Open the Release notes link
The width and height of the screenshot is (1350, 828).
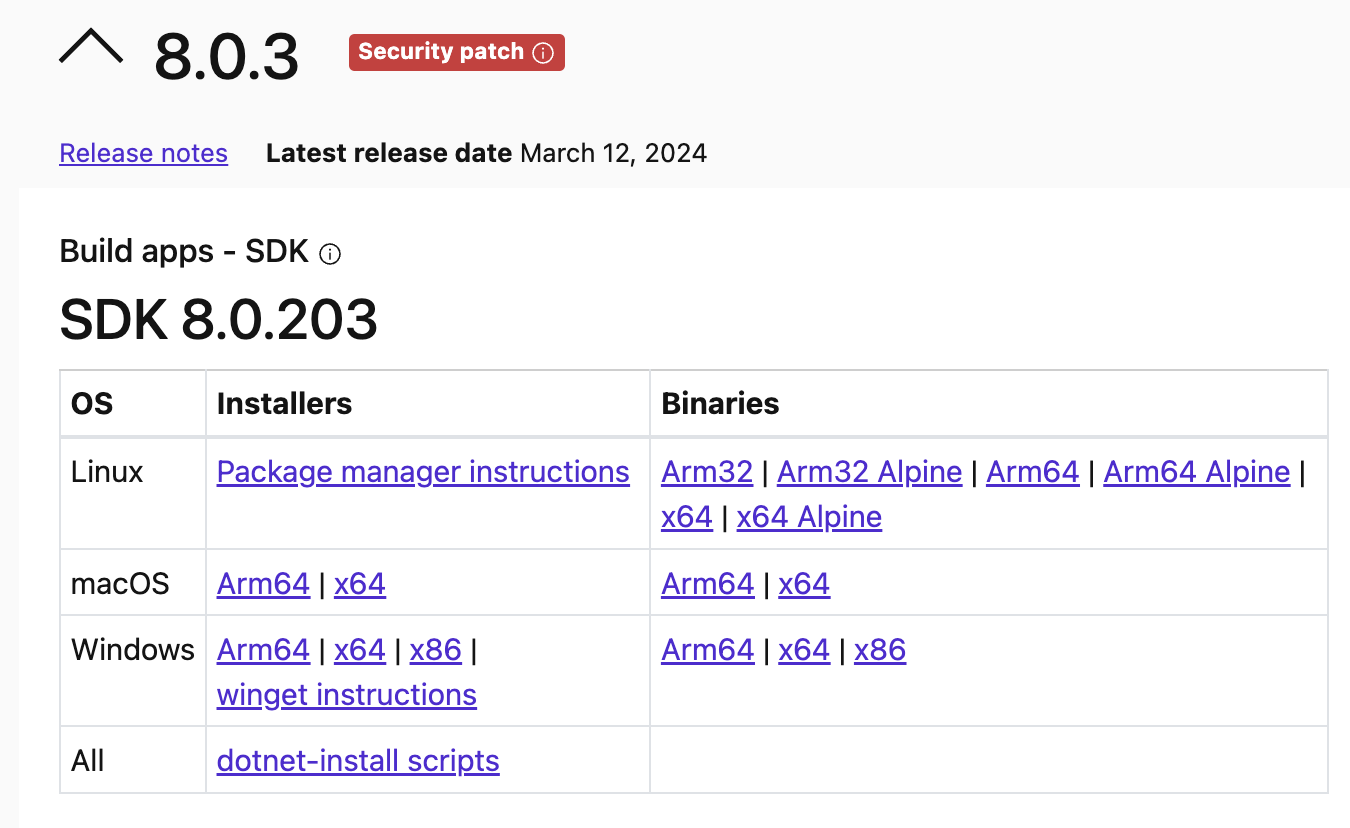144,153
